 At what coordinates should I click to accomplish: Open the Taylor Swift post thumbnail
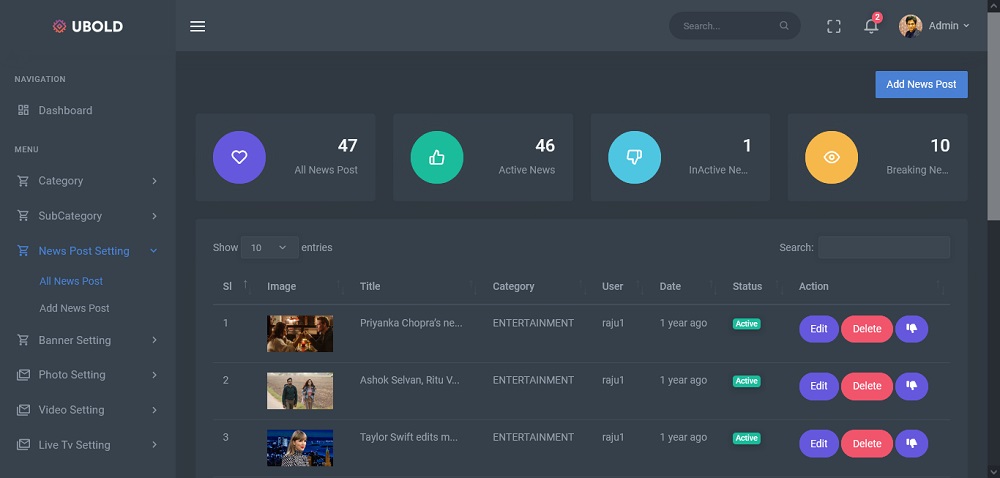[x=300, y=448]
